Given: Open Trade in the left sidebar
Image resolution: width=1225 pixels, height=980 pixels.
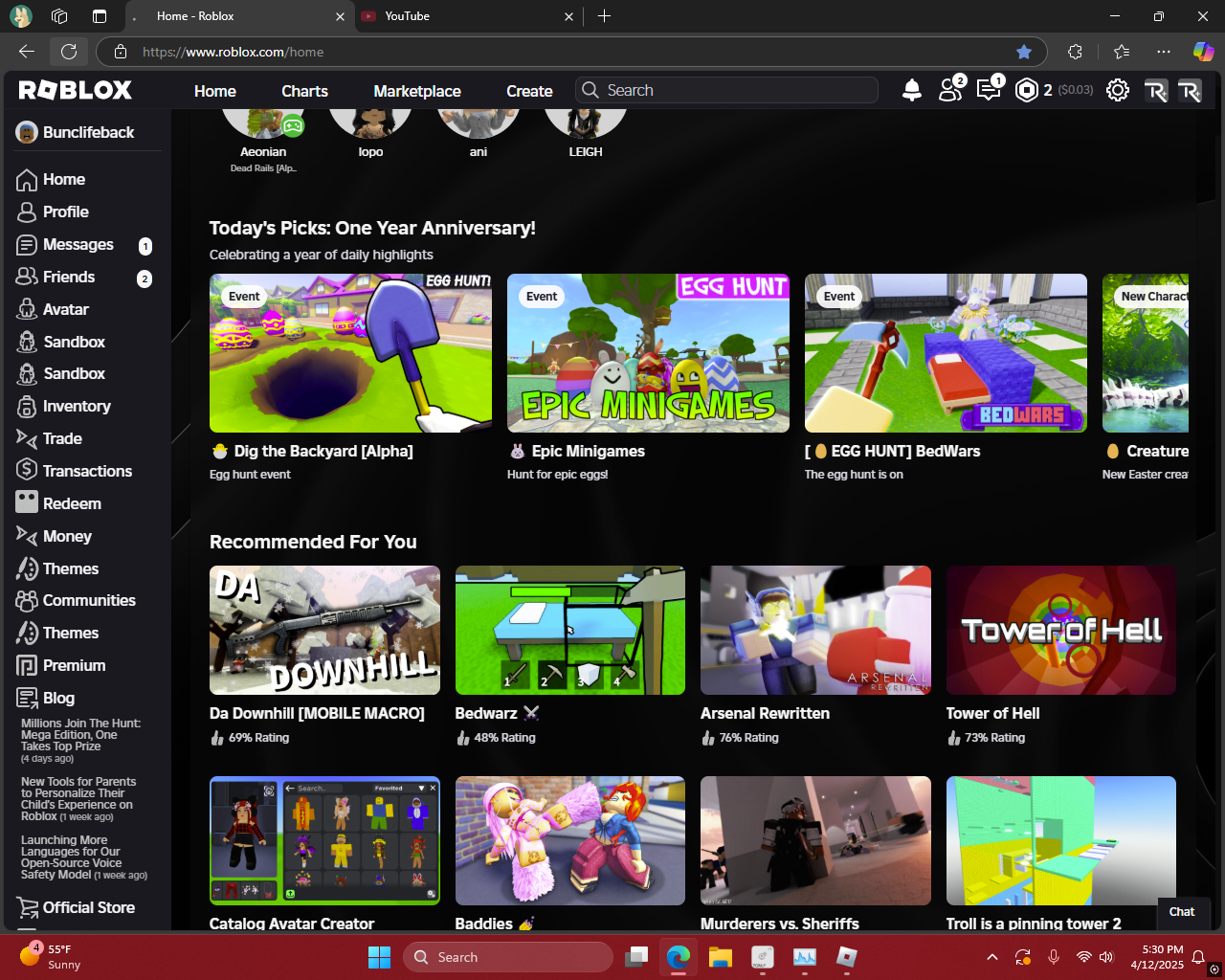Looking at the screenshot, I should pos(62,438).
